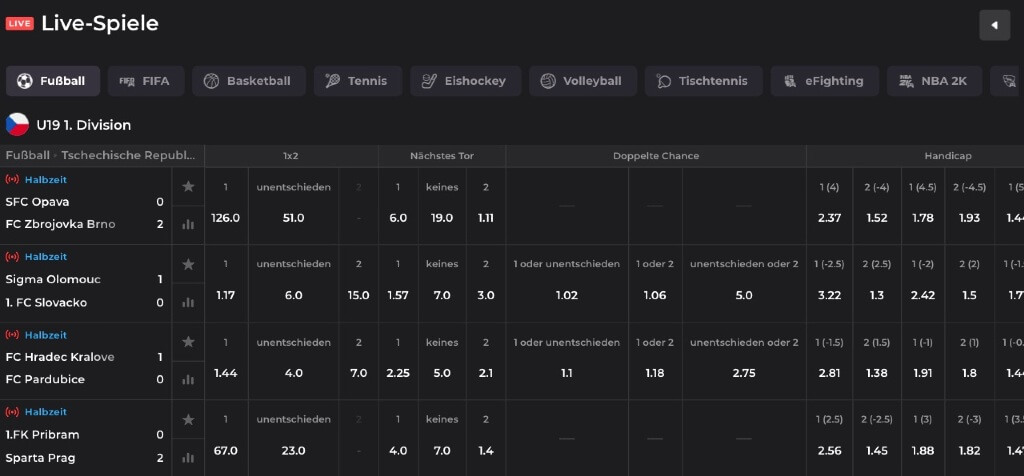Open statistics icon for SFC Opava match

pos(188,225)
